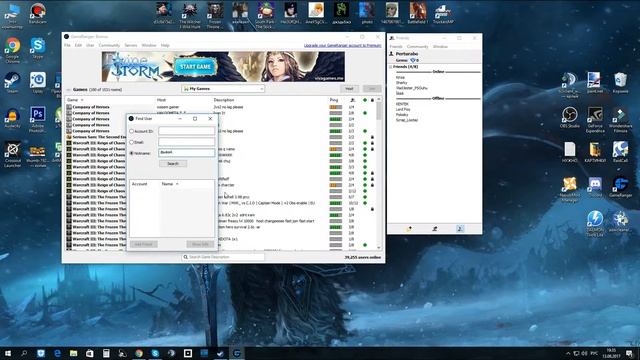Sort games by the green status dot column
The width and height of the screenshot is (640, 360).
365,100
